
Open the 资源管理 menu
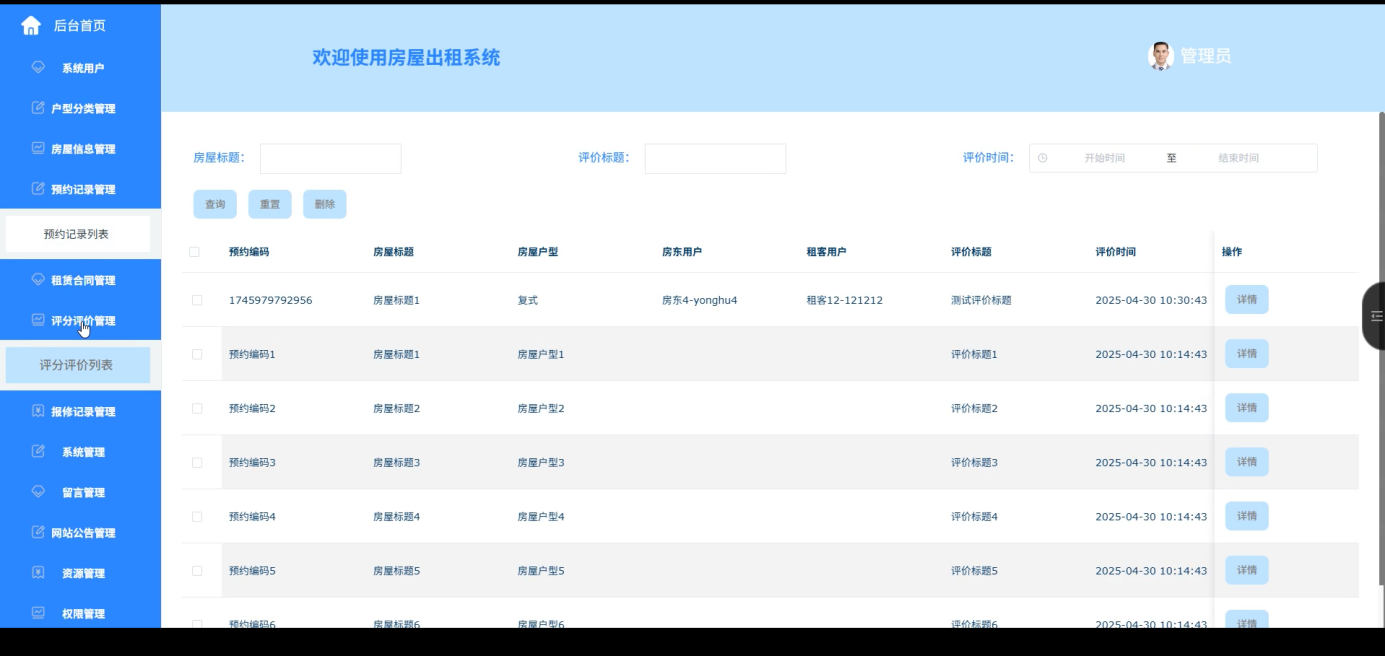(x=80, y=573)
